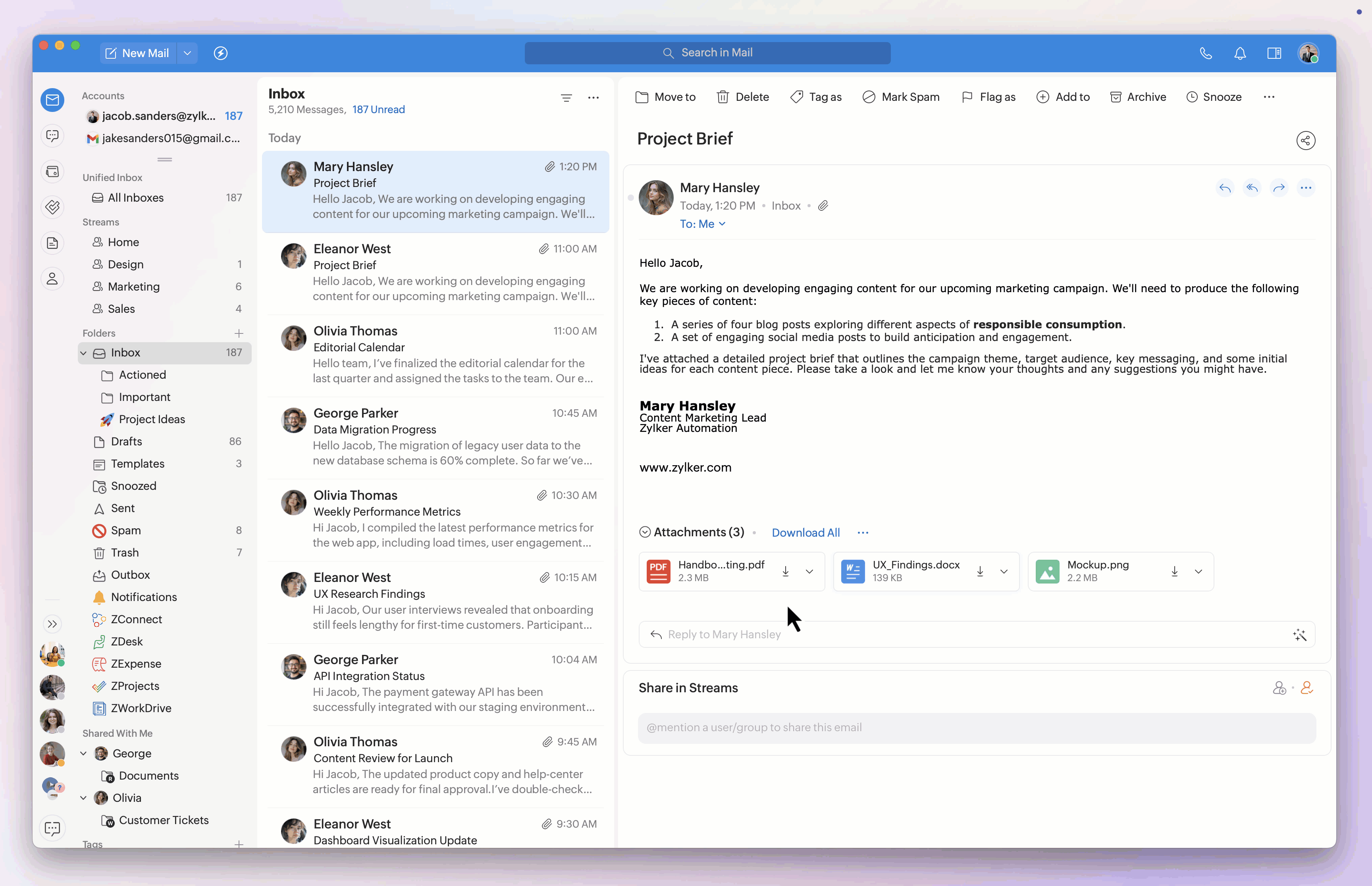Collapse the Attachments section toggle
The height and width of the screenshot is (886, 1372).
(645, 532)
